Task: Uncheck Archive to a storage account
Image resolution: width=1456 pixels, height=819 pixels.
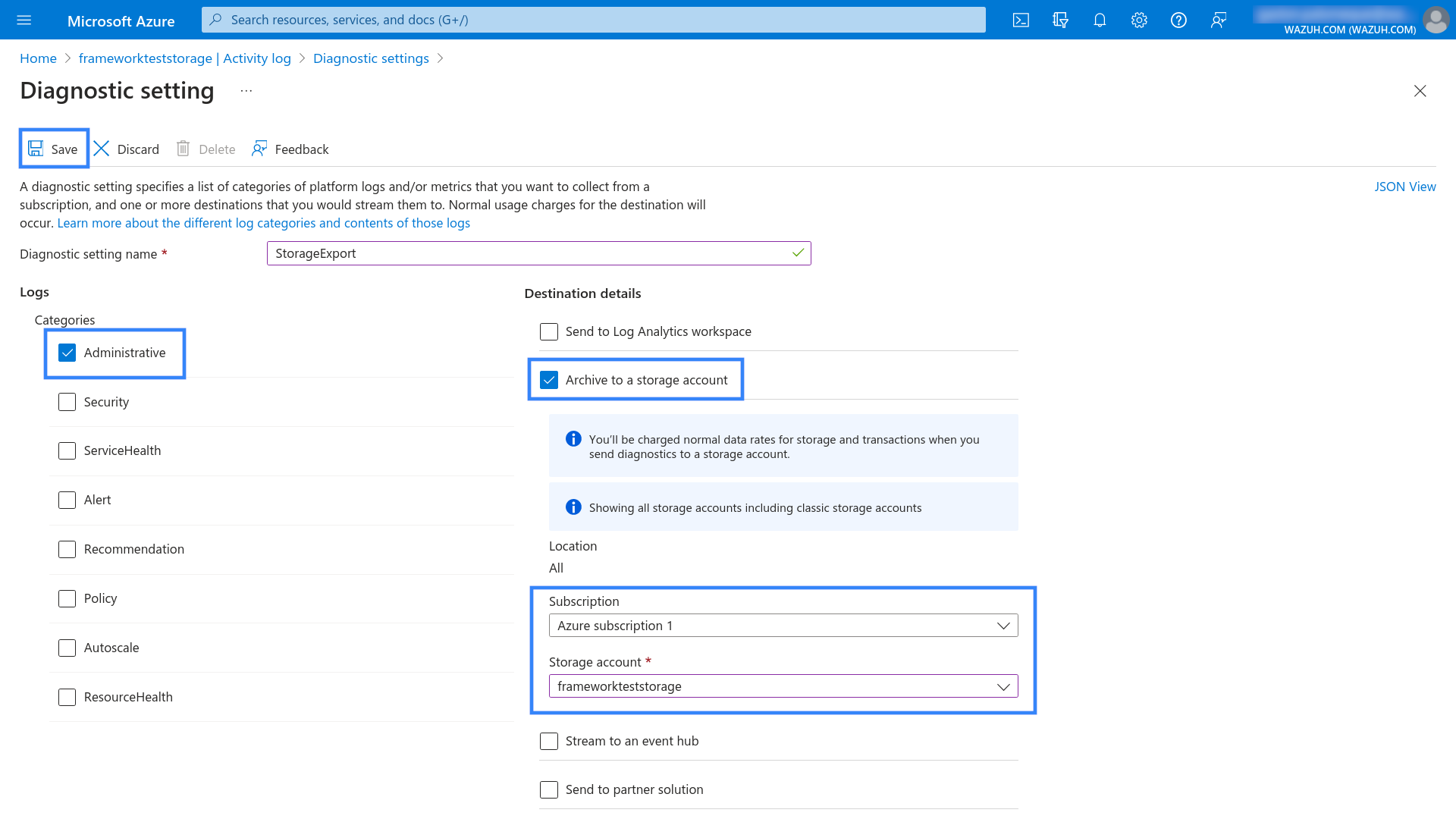Action: coord(549,380)
